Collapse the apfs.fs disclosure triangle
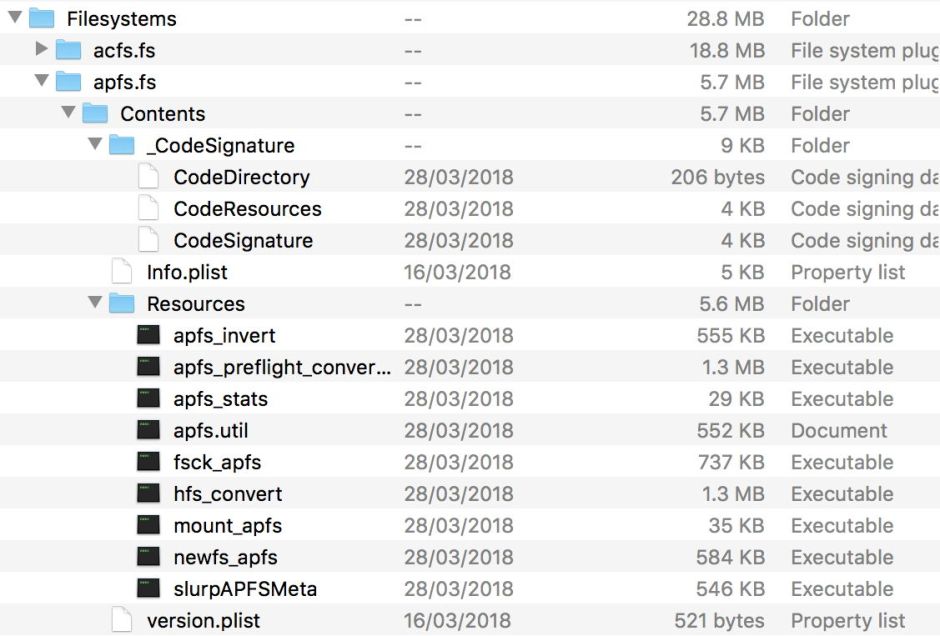This screenshot has width=940, height=636. pos(41,81)
